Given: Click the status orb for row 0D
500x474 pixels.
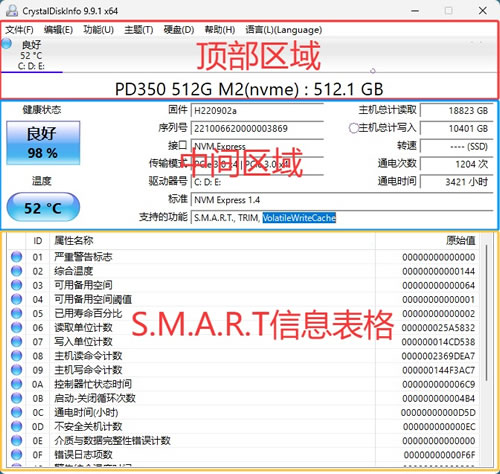Looking at the screenshot, I should (16, 426).
